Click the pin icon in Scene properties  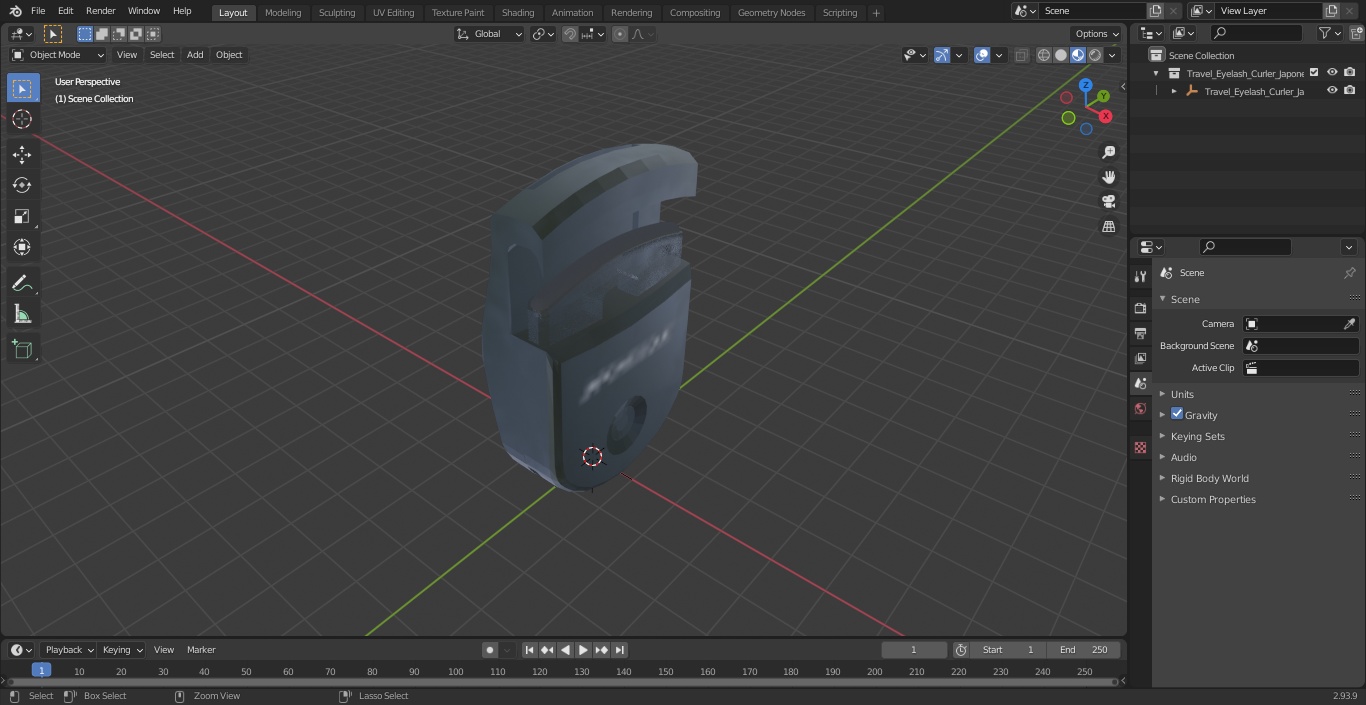(x=1349, y=273)
